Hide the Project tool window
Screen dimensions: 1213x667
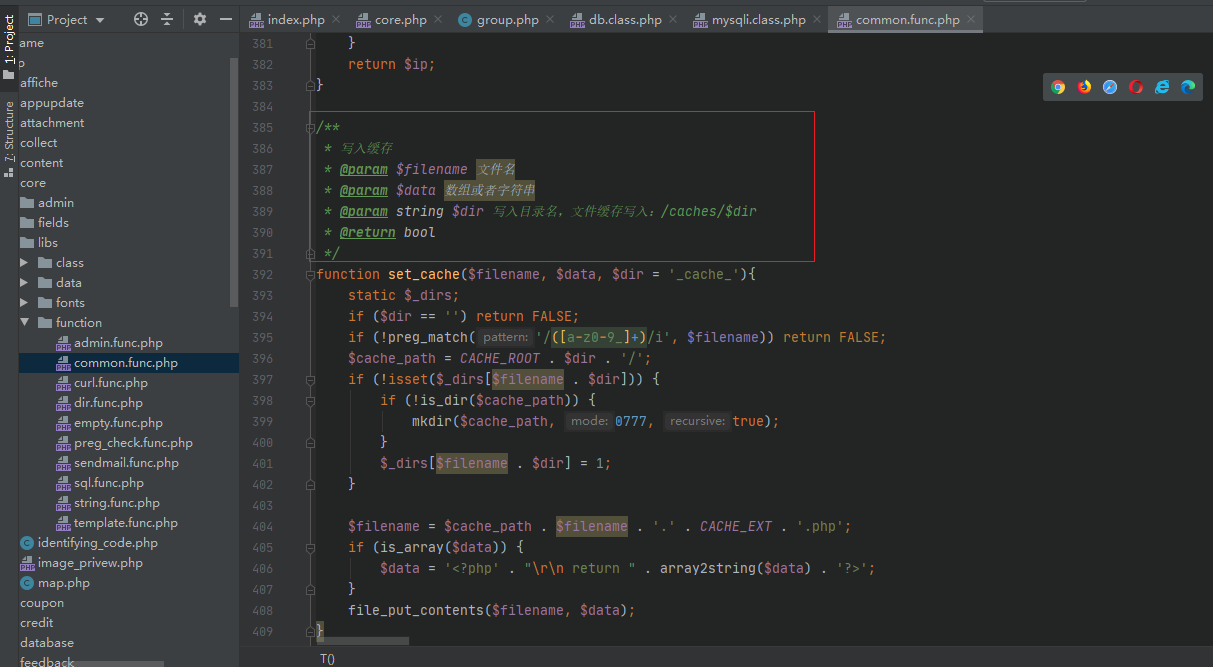[226, 19]
